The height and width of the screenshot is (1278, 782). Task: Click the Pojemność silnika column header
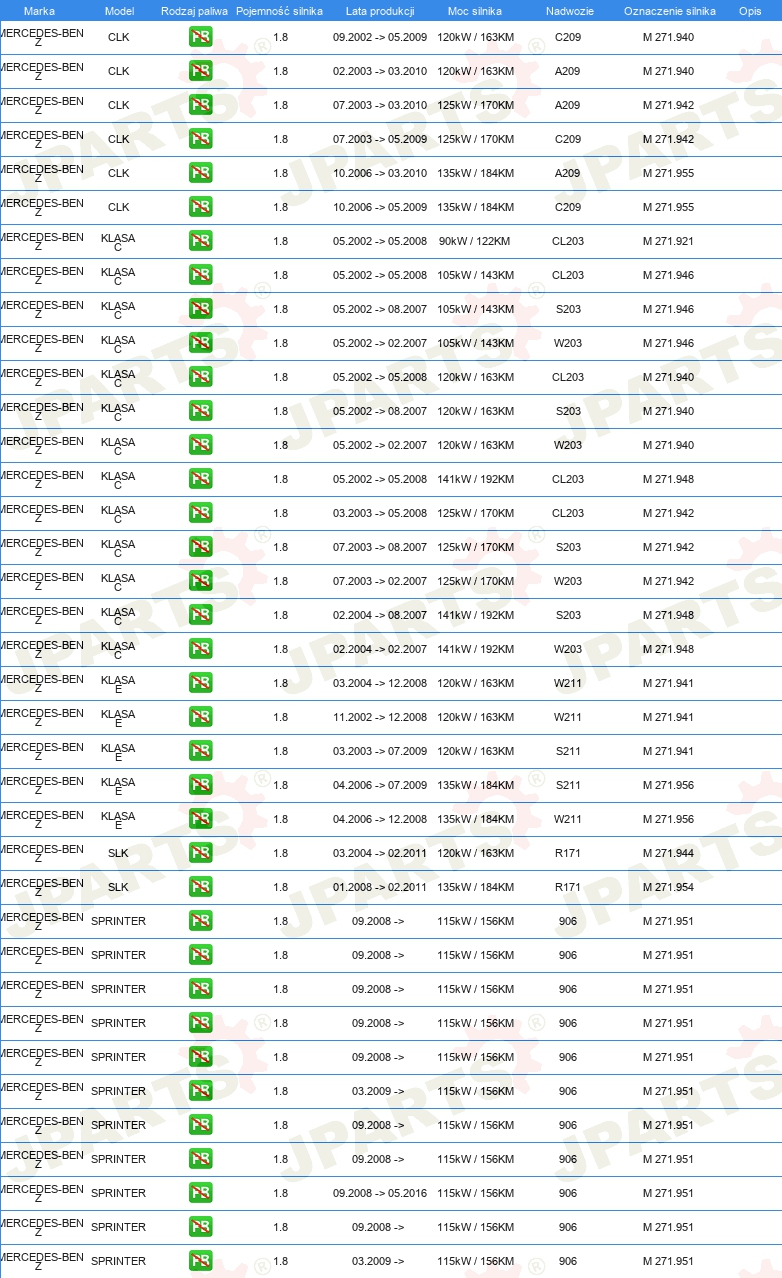click(x=279, y=11)
